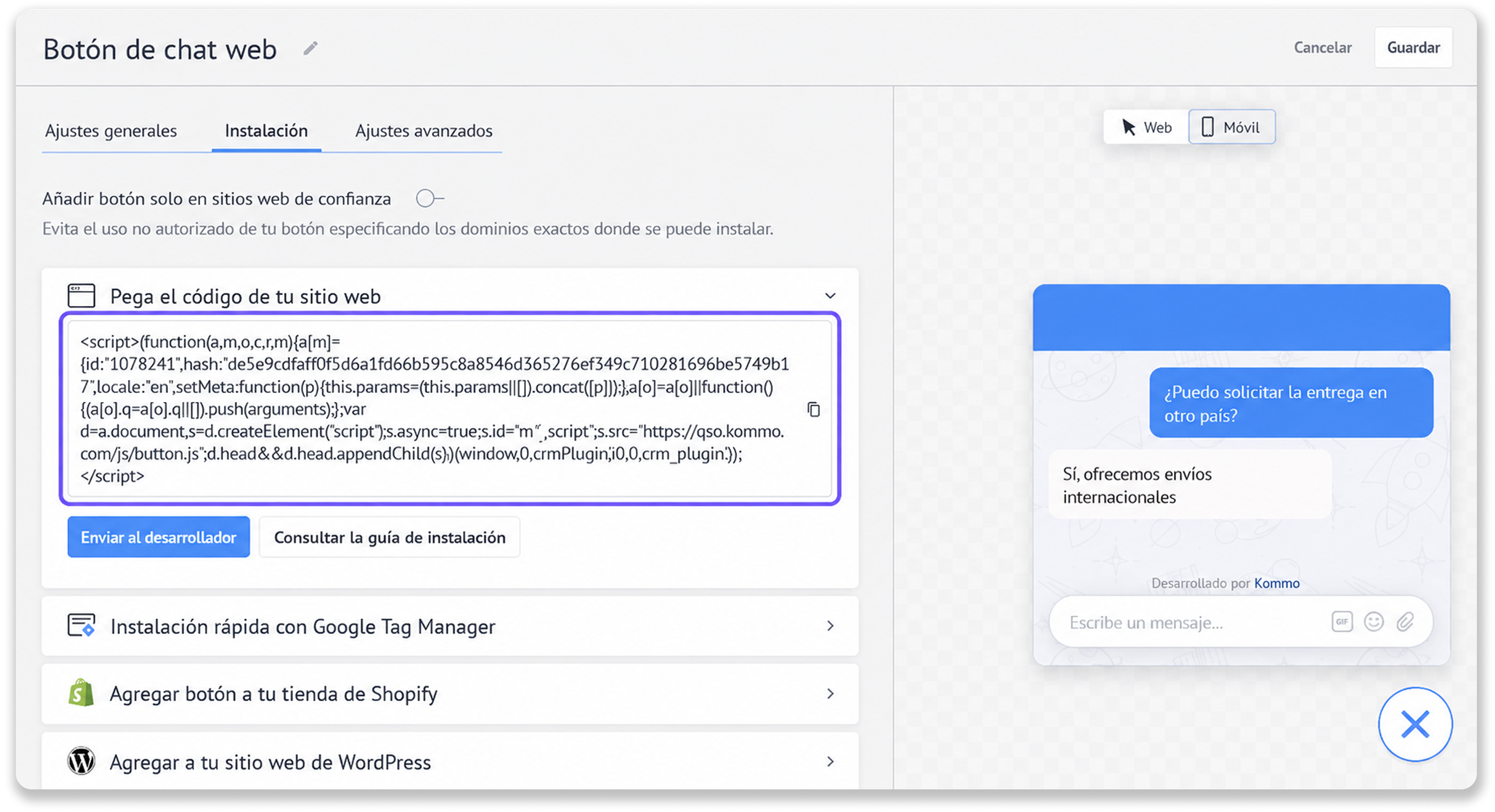Image resolution: width=1495 pixels, height=812 pixels.
Task: Expand 'Agregar botón a tu tienda de Shopify'
Action: point(831,694)
